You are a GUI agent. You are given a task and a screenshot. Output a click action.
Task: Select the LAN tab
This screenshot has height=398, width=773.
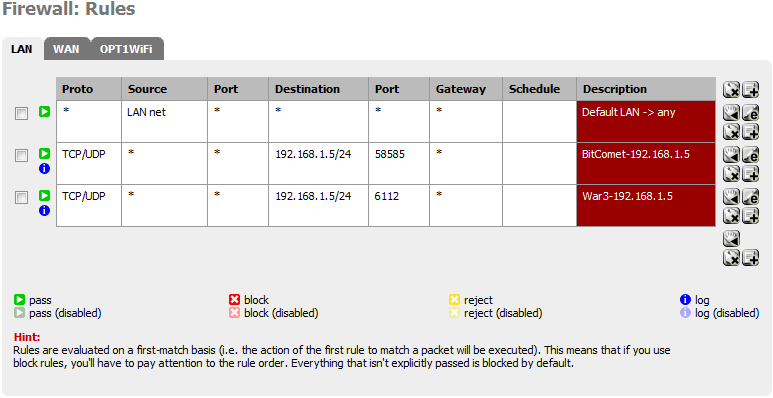pyautogui.click(x=22, y=49)
